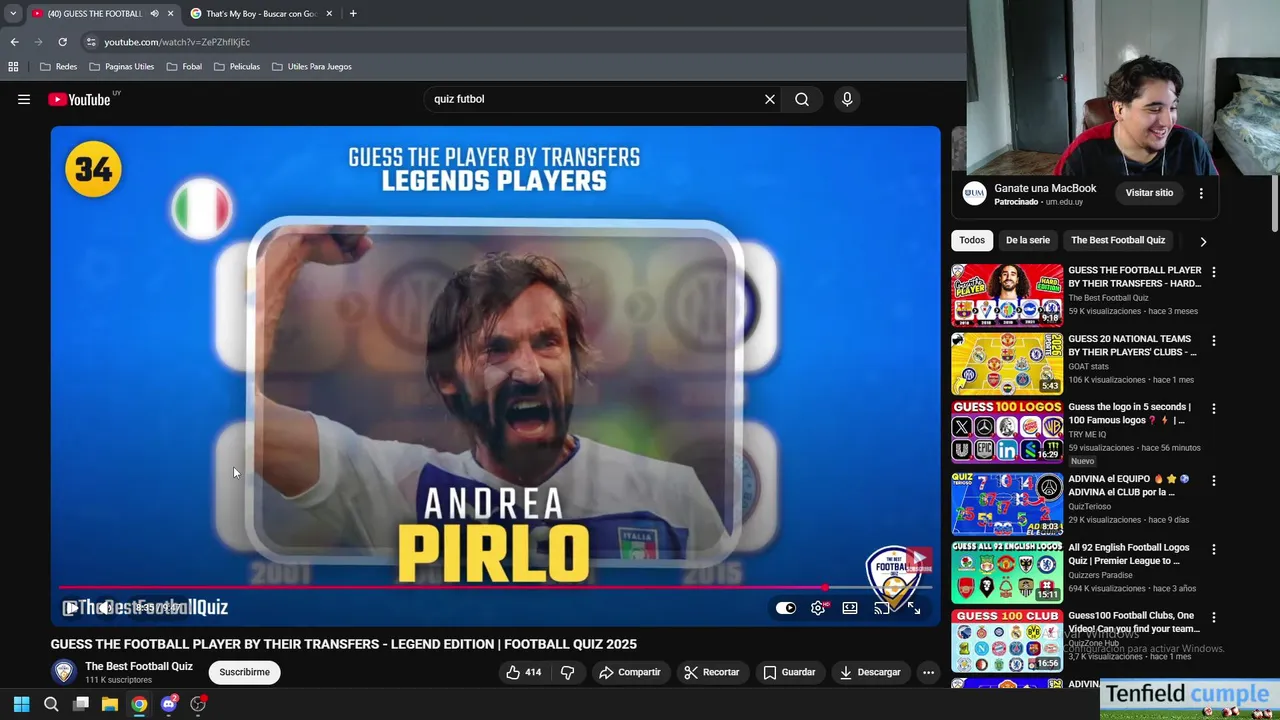Open 'All 92 English Football Logos' thumbnail
The width and height of the screenshot is (1280, 720).
[x=1007, y=572]
